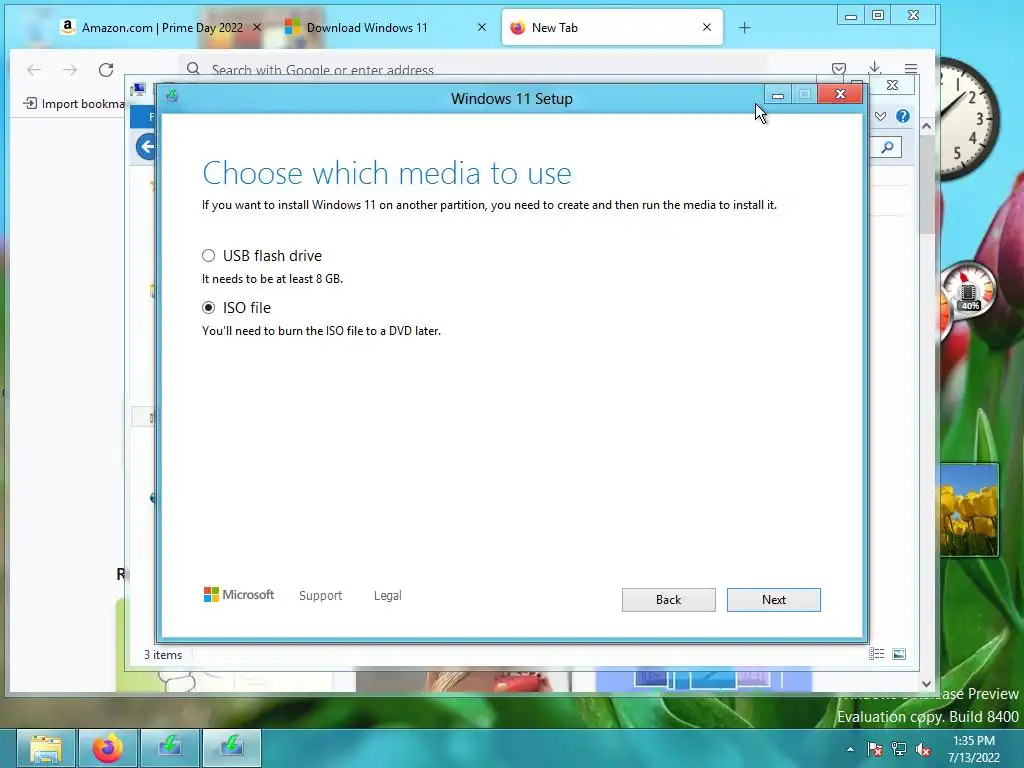The height and width of the screenshot is (768, 1024).
Task: Minimize the Windows 11 Setup window
Action: [x=777, y=95]
